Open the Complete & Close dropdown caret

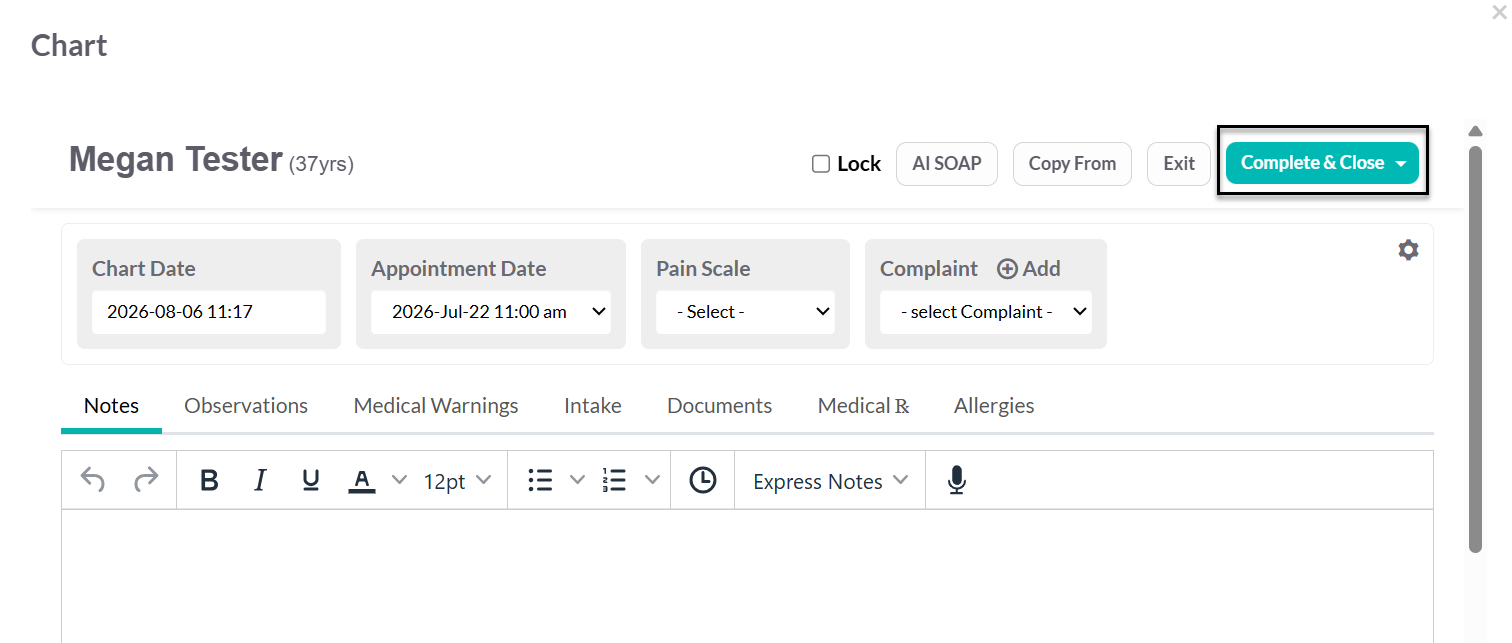tap(1401, 164)
